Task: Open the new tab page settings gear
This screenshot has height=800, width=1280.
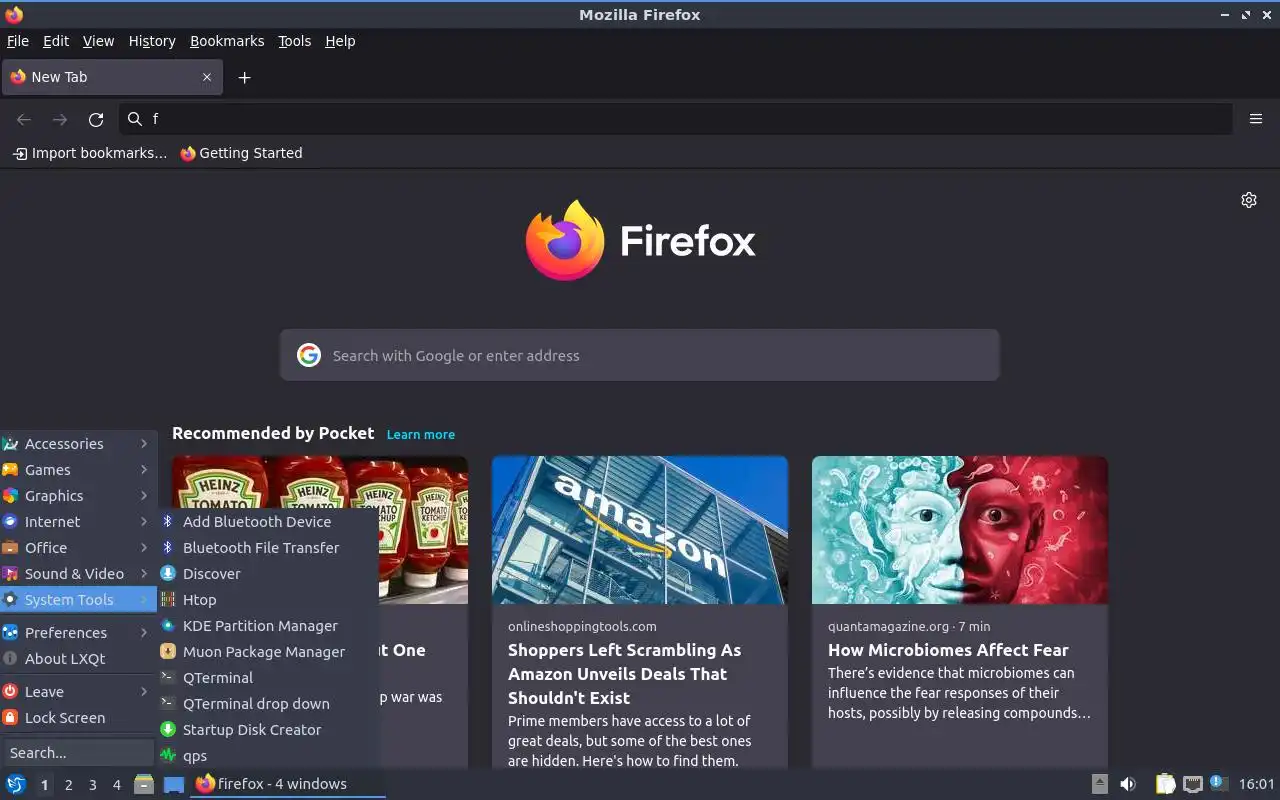Action: 1249,200
